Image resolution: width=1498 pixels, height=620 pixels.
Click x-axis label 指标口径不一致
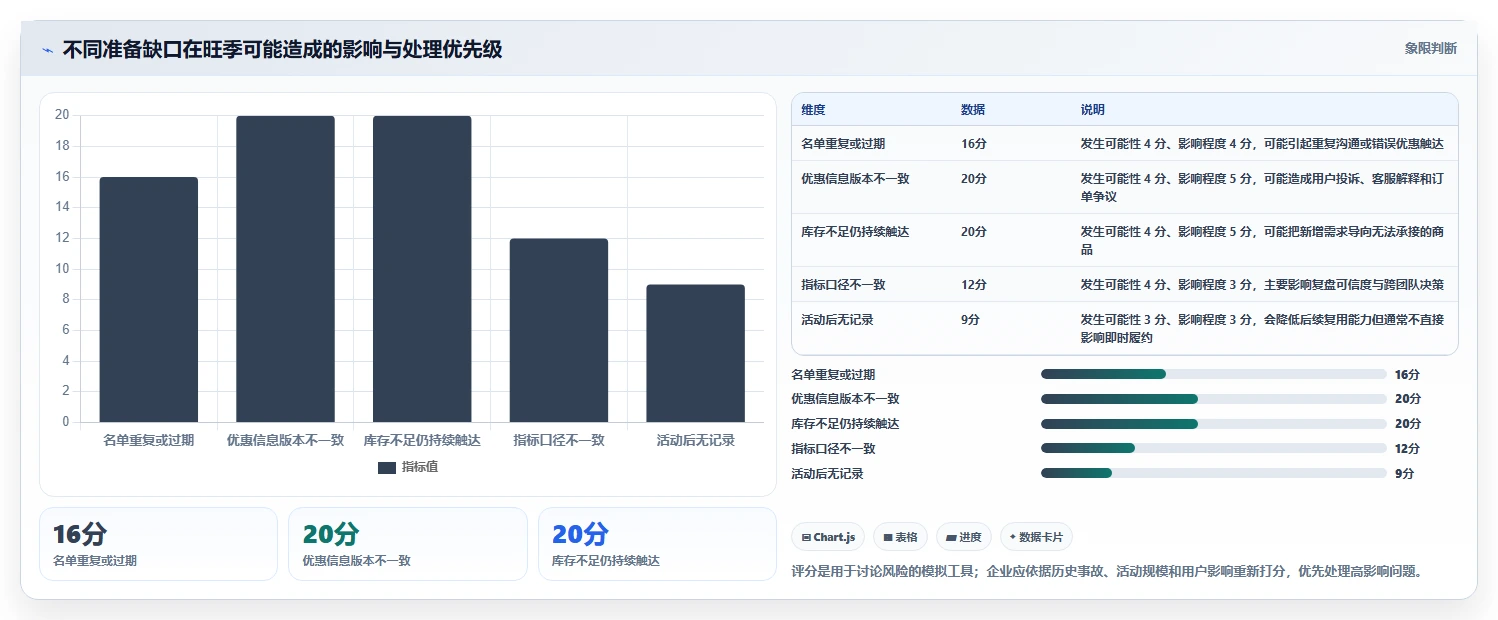[x=559, y=440]
